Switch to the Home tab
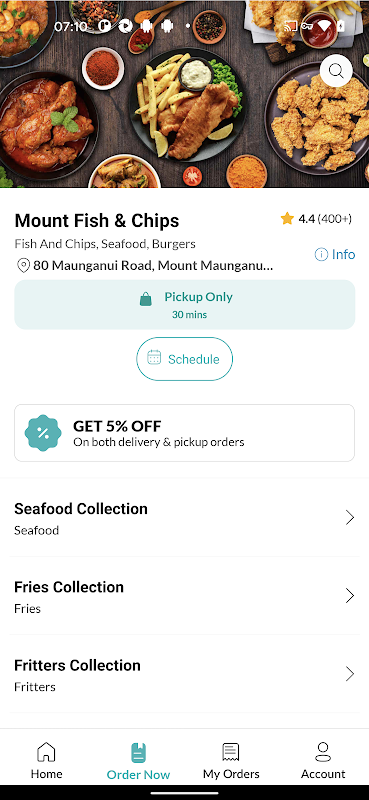The height and width of the screenshot is (800, 369). pos(46,761)
